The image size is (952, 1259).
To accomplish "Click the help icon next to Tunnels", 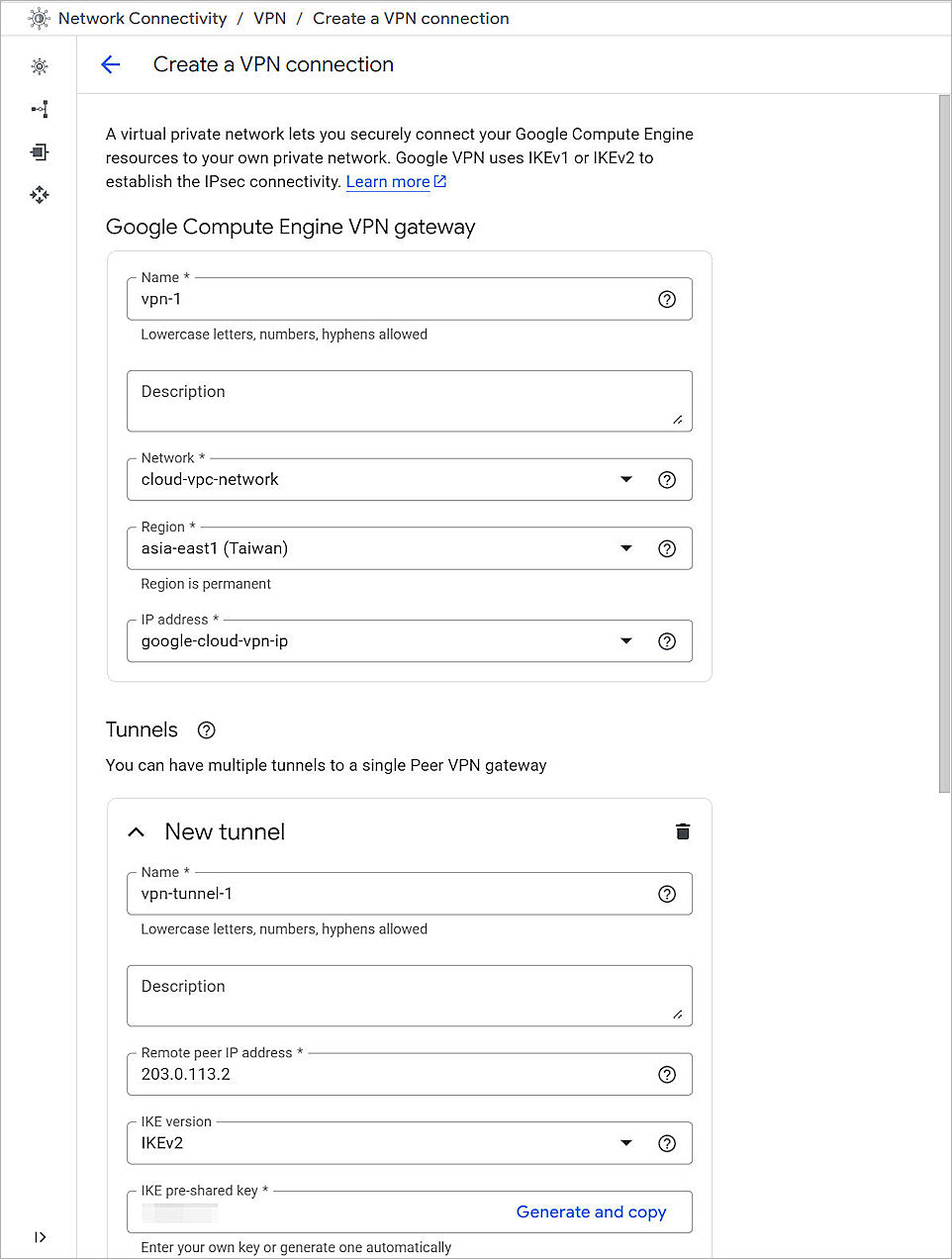I will 206,729.
